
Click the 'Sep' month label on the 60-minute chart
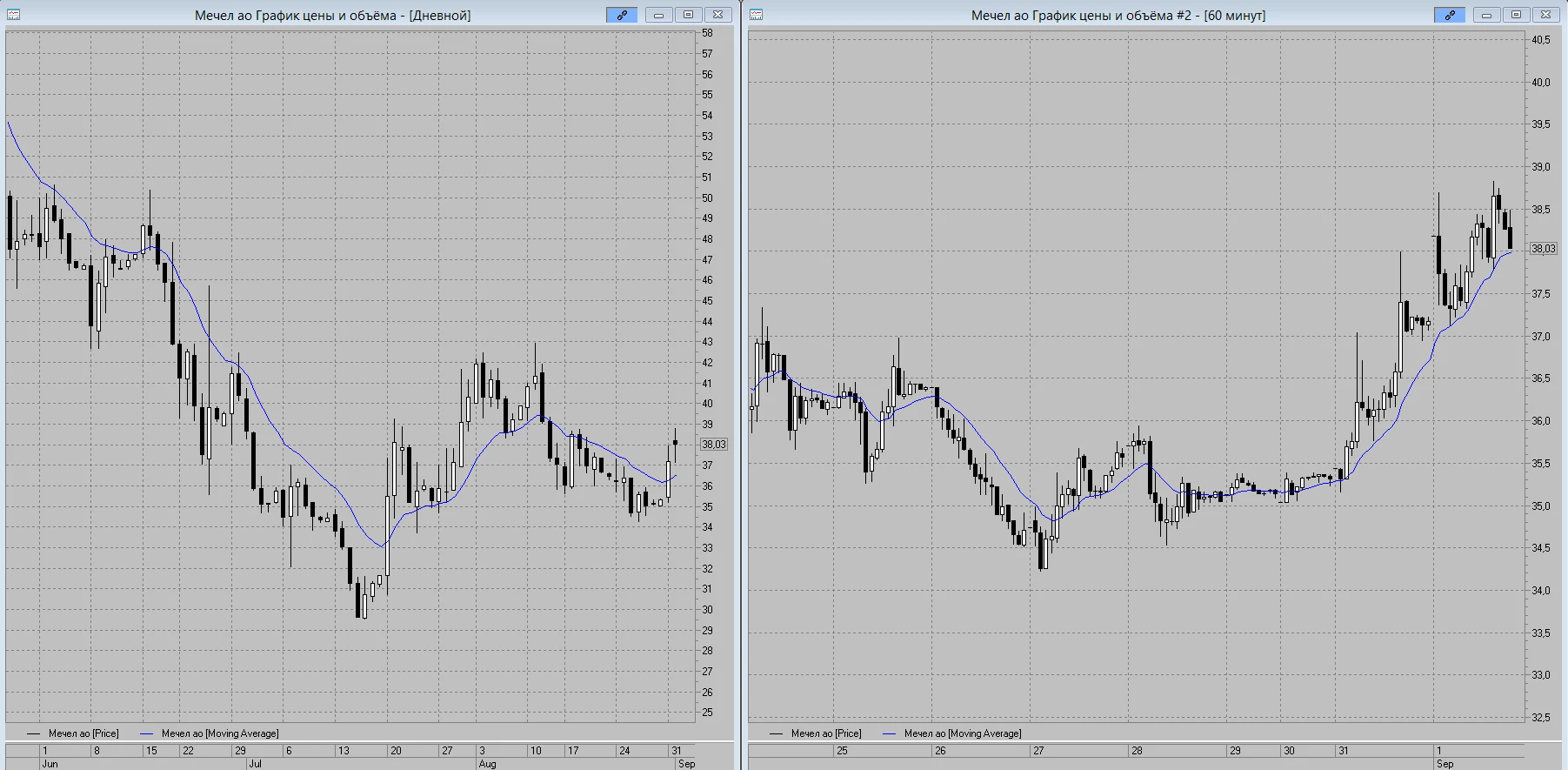pyautogui.click(x=1445, y=764)
